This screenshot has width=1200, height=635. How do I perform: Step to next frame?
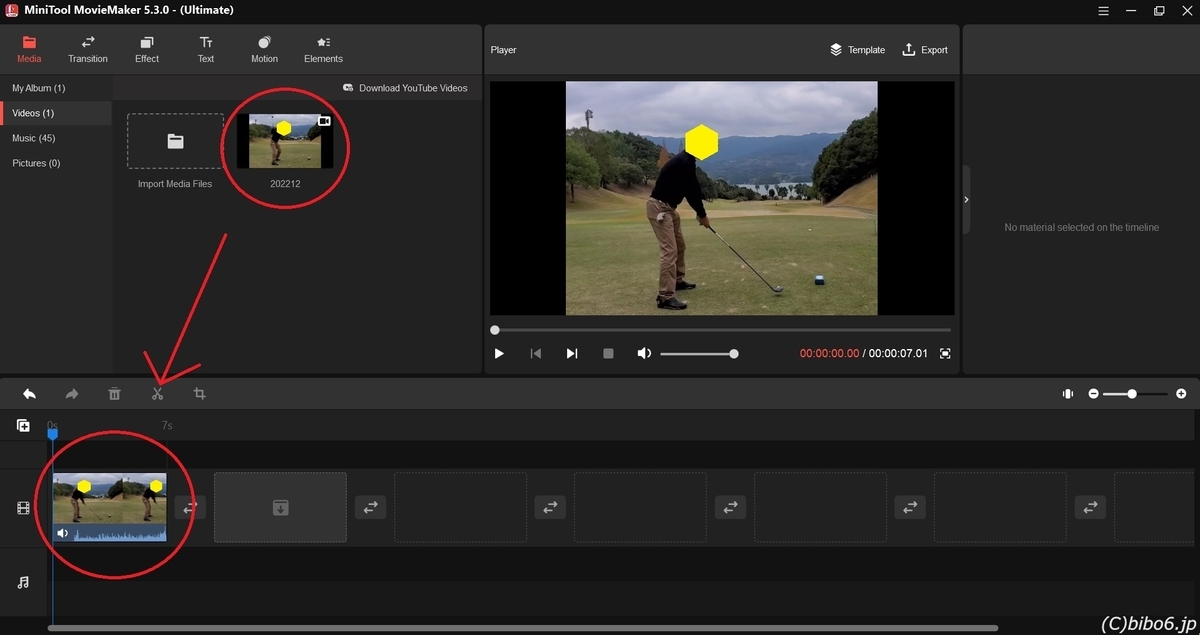[x=572, y=354]
